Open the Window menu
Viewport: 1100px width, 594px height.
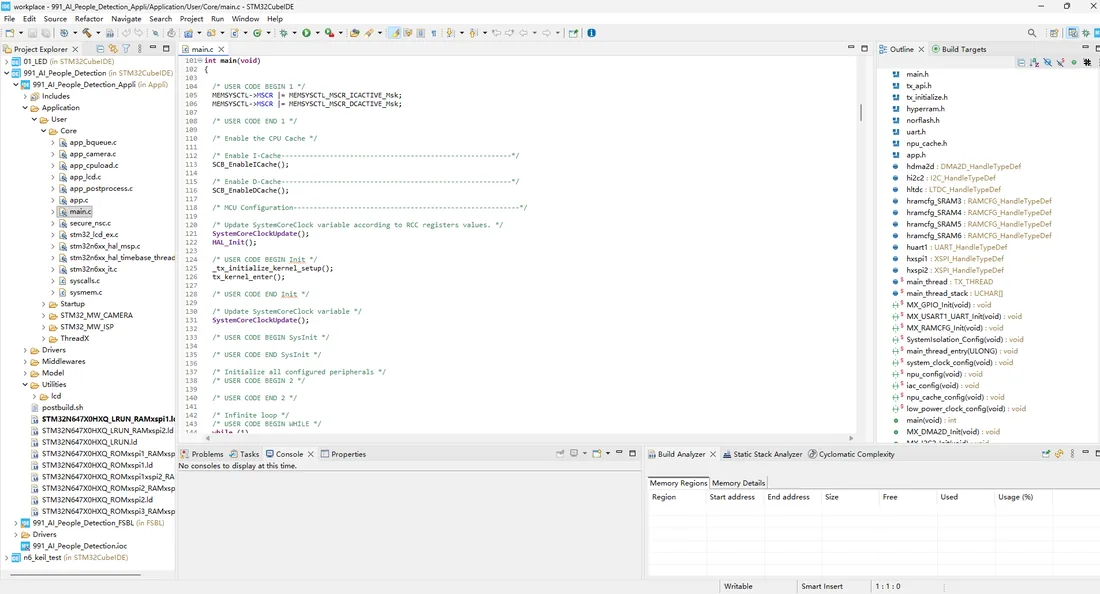[x=246, y=19]
